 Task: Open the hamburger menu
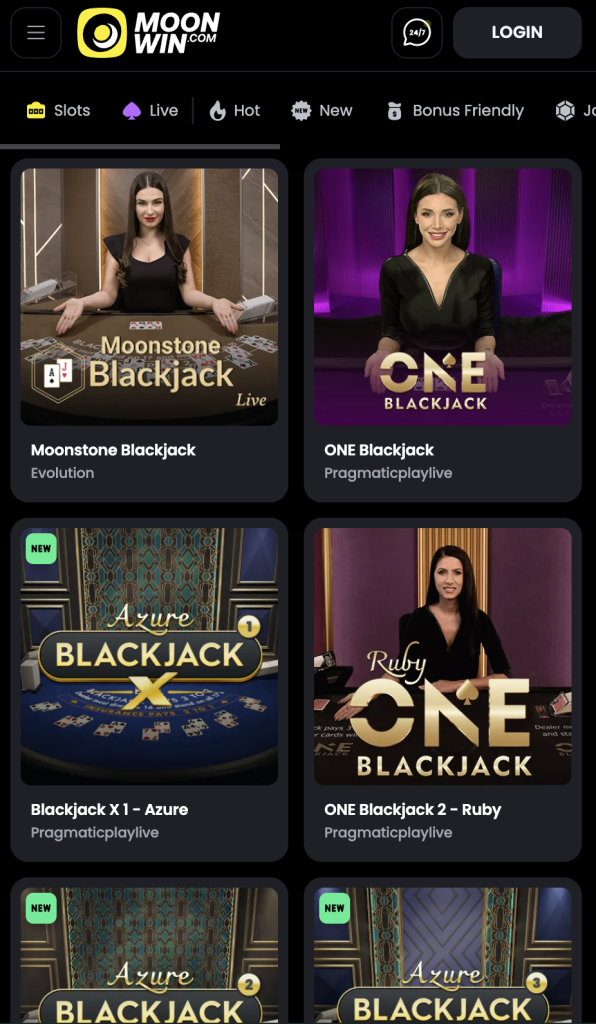pos(36,33)
